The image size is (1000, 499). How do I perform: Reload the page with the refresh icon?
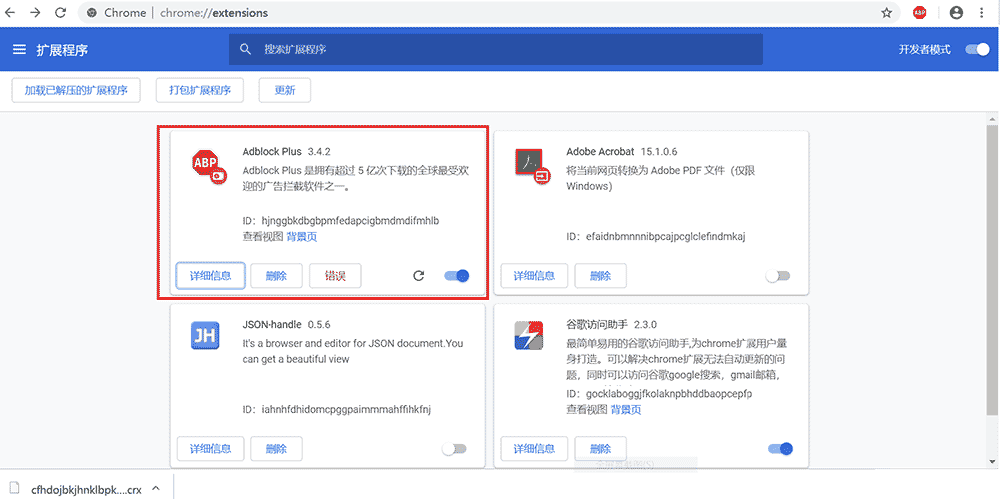tap(61, 13)
